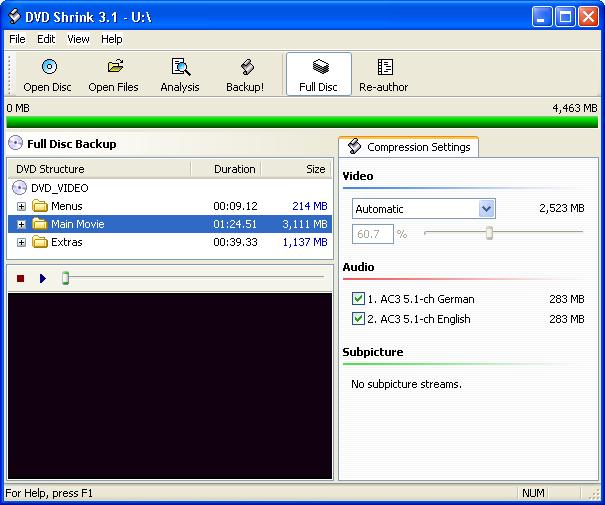This screenshot has width=605, height=505.
Task: Click the DVD Structure column header
Action: (100, 169)
